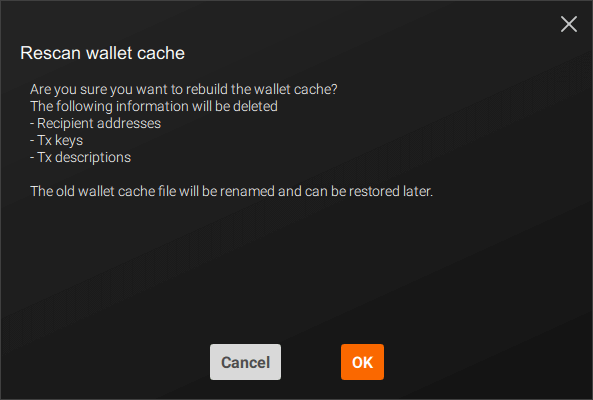Select the 'Tx descriptions' list line

(x=81, y=157)
